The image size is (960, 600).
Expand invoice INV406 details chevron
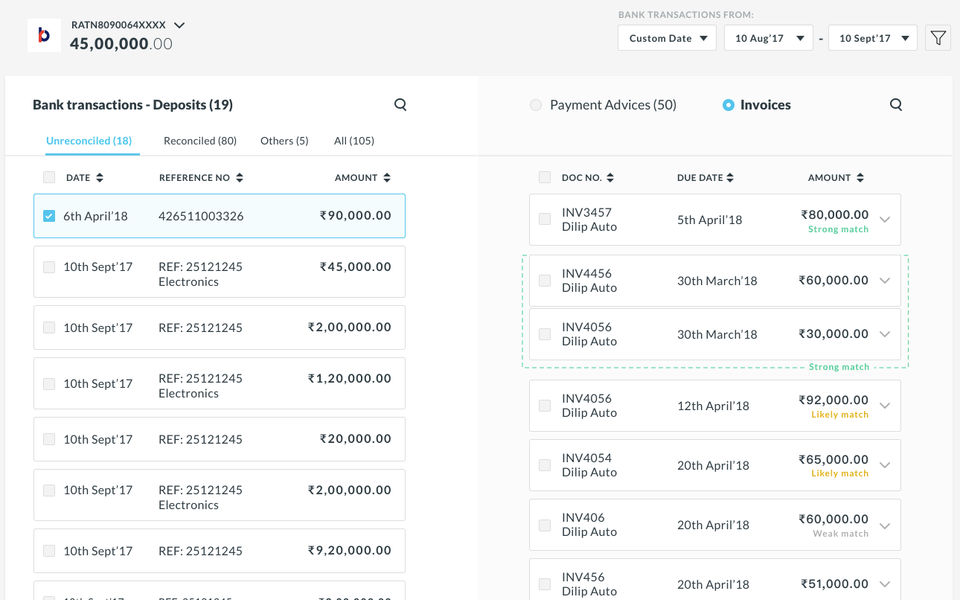coord(885,525)
